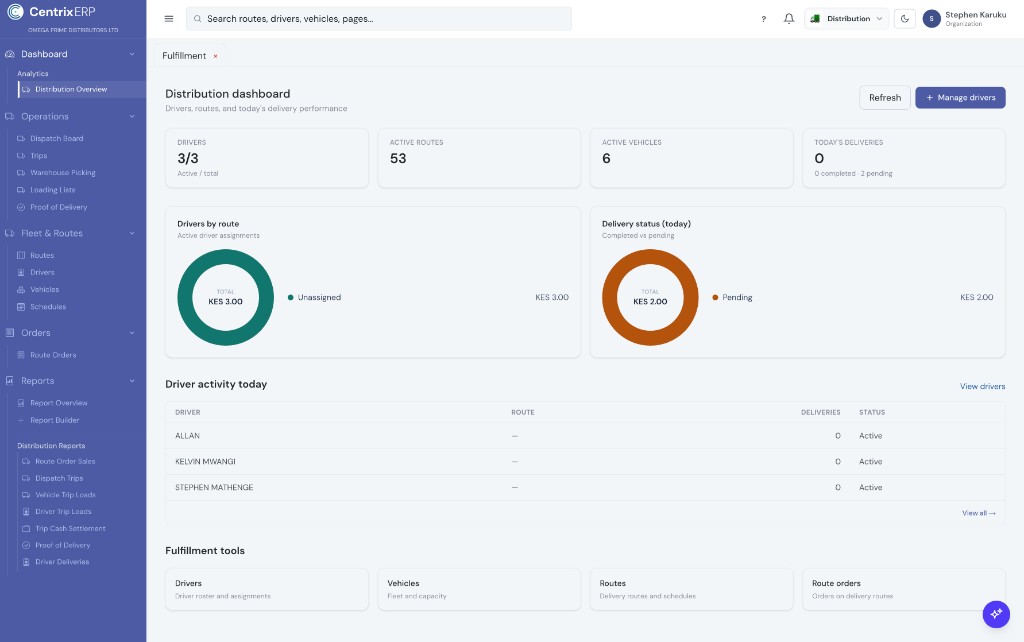Click the Active Routes 53 card
Viewport: 1024px width, 642px height.
(x=479, y=158)
